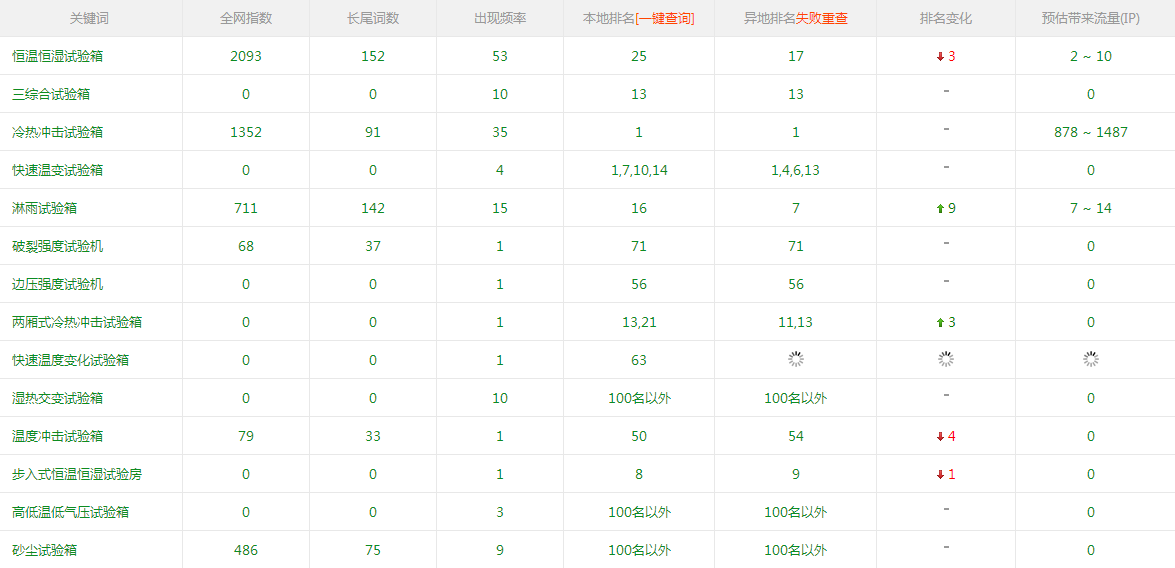Click the 失败重查 link in header

click(x=822, y=19)
